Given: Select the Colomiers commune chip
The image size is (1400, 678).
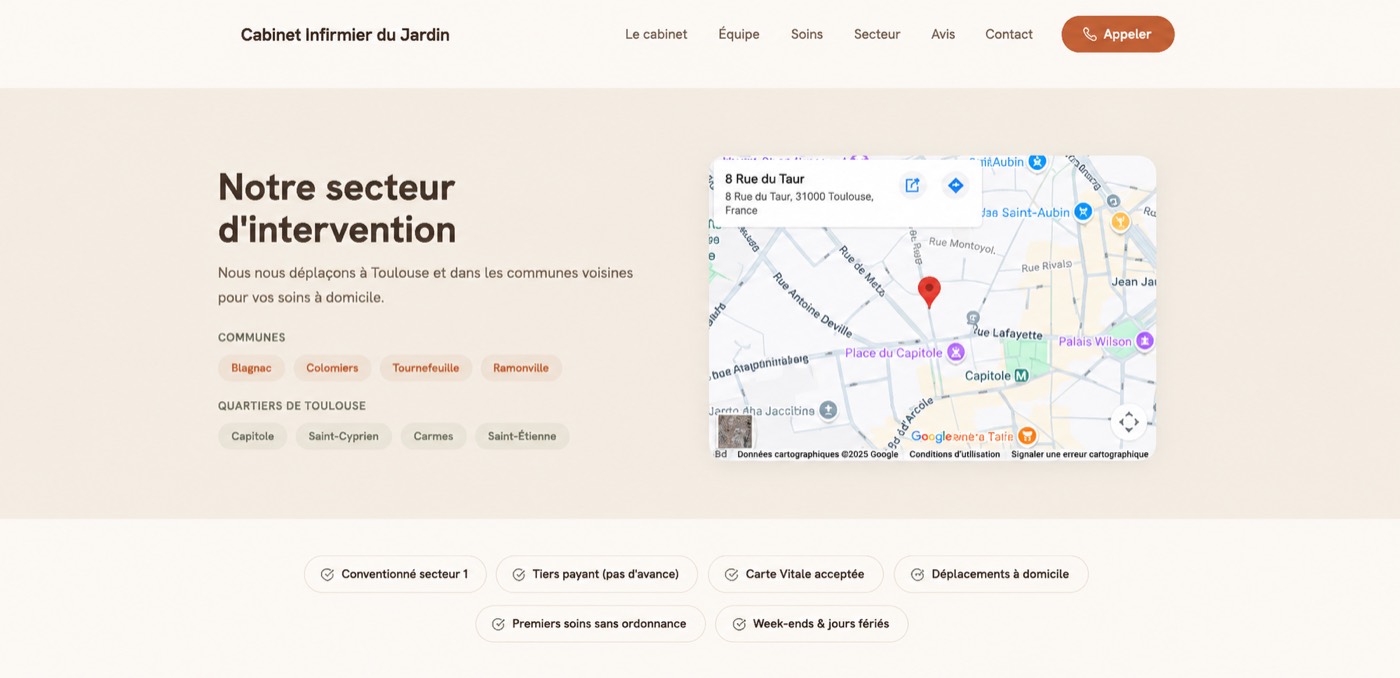Looking at the screenshot, I should [x=332, y=368].
